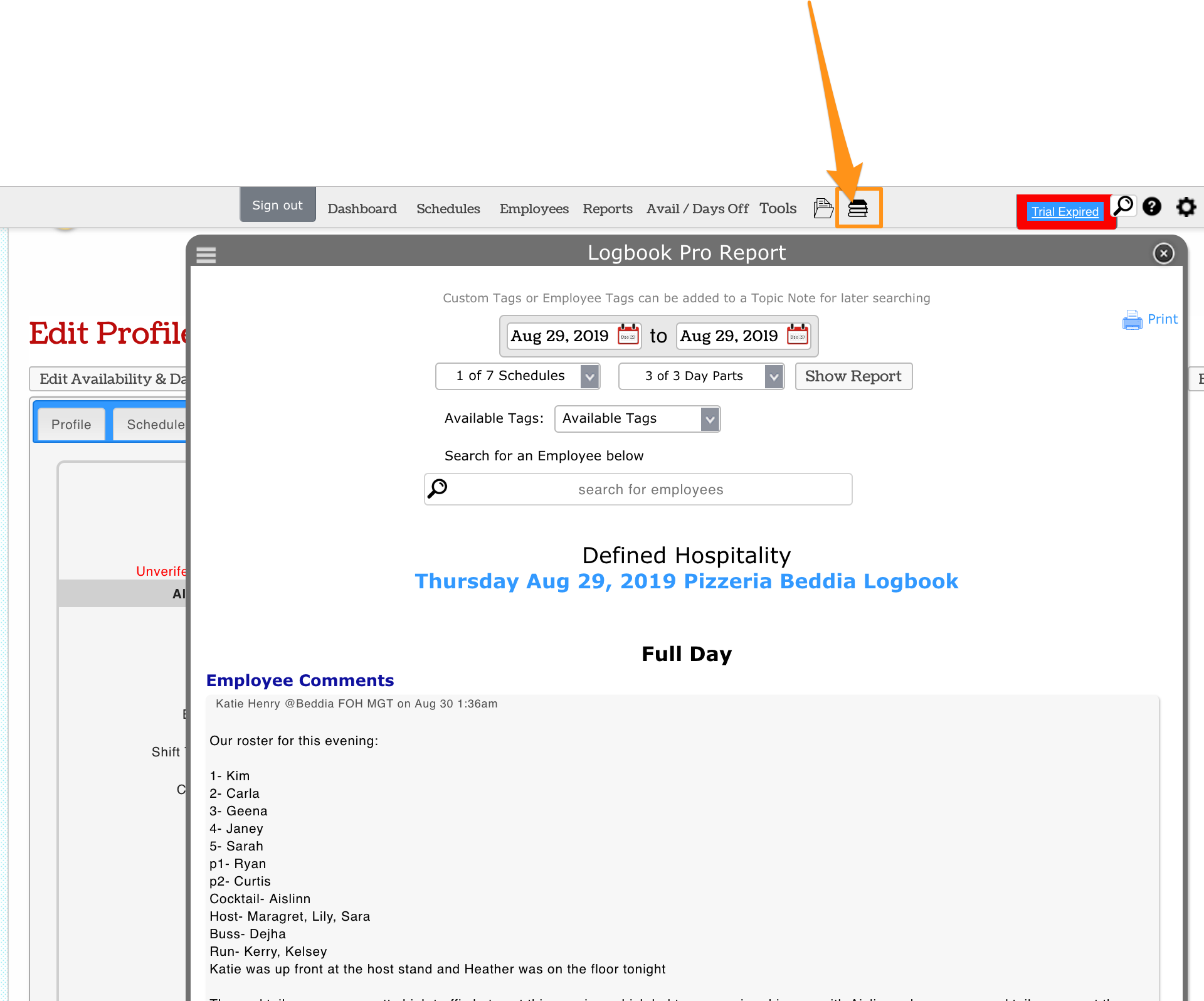Click the documents icon next to Tools

[x=823, y=208]
